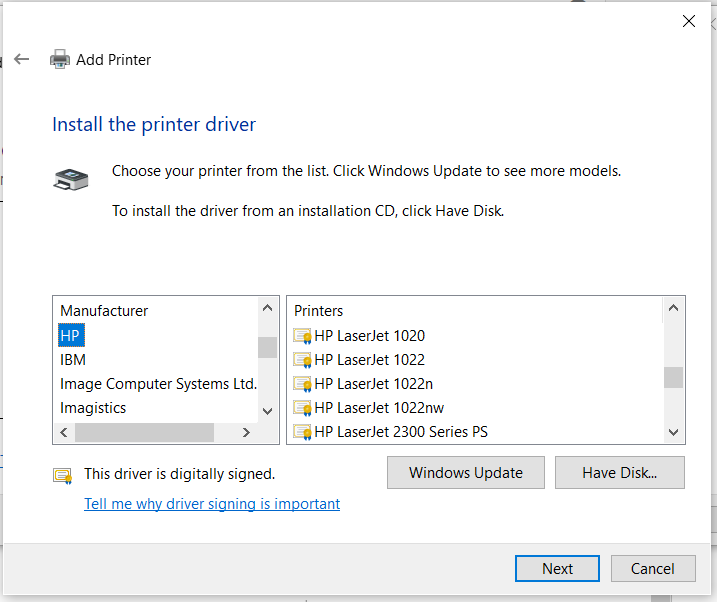Click the Printers list scrollbar thumb
This screenshot has height=602, width=717.
673,378
